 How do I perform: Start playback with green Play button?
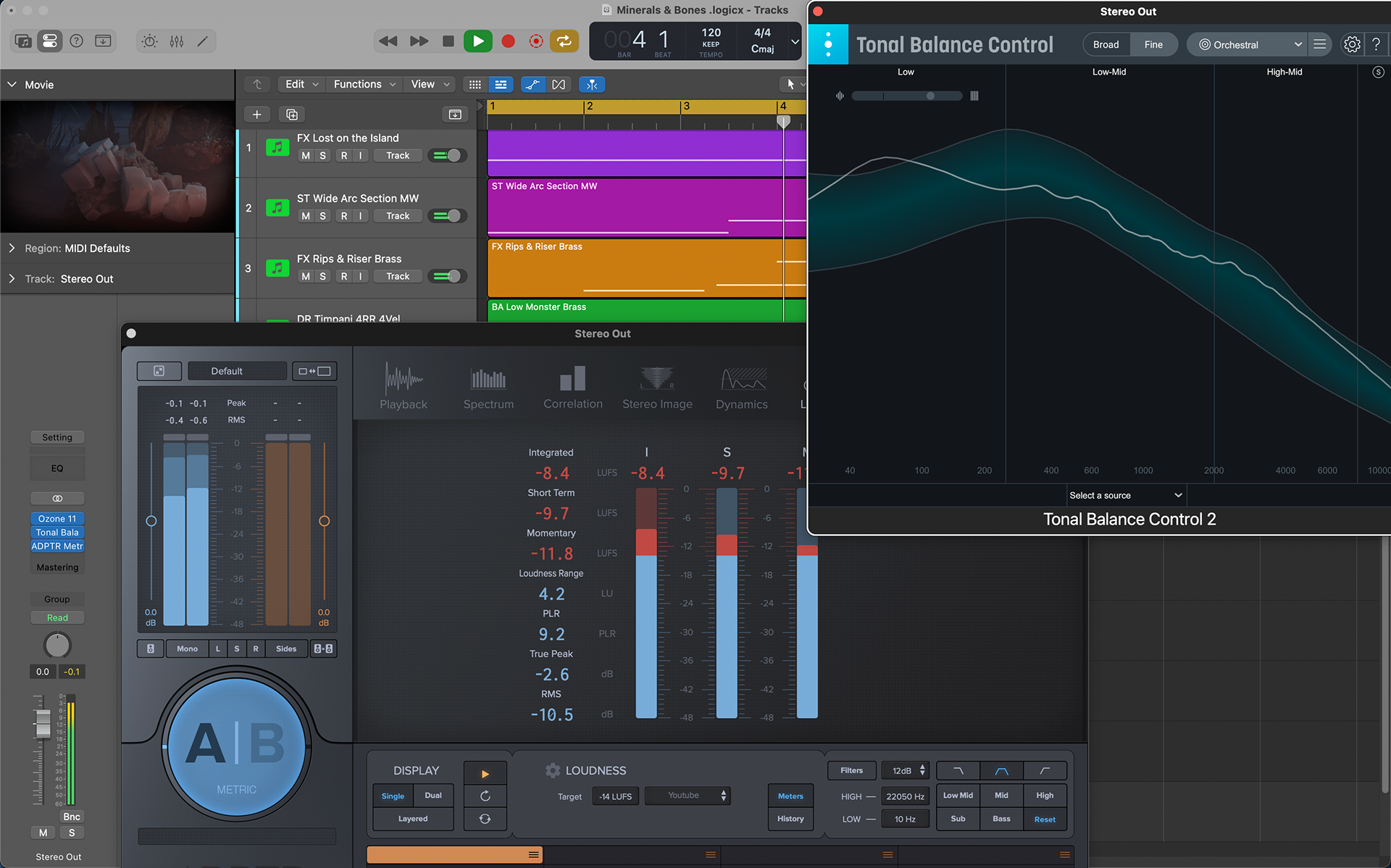point(477,41)
